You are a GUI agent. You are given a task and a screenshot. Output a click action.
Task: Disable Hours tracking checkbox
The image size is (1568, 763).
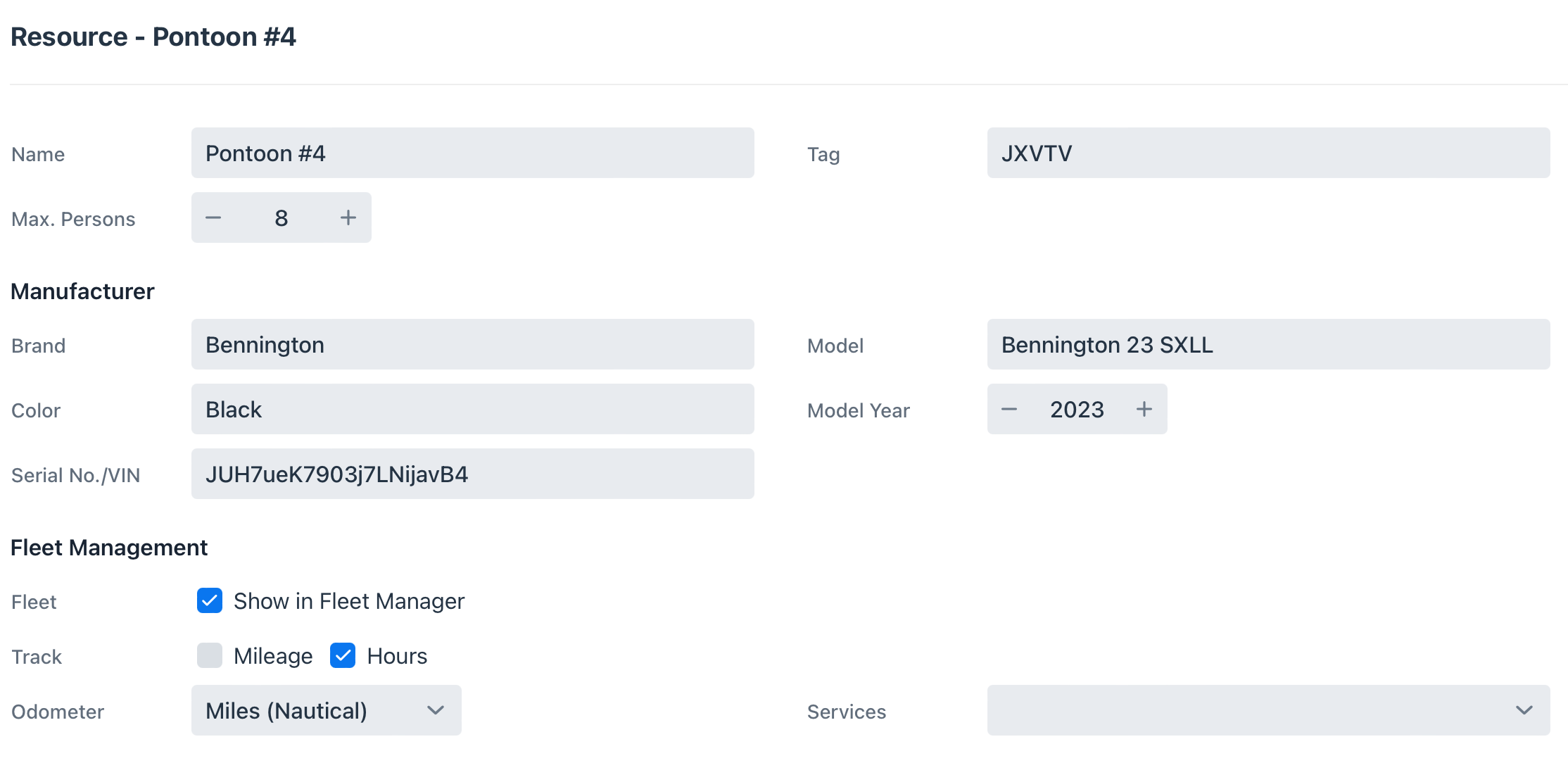343,656
